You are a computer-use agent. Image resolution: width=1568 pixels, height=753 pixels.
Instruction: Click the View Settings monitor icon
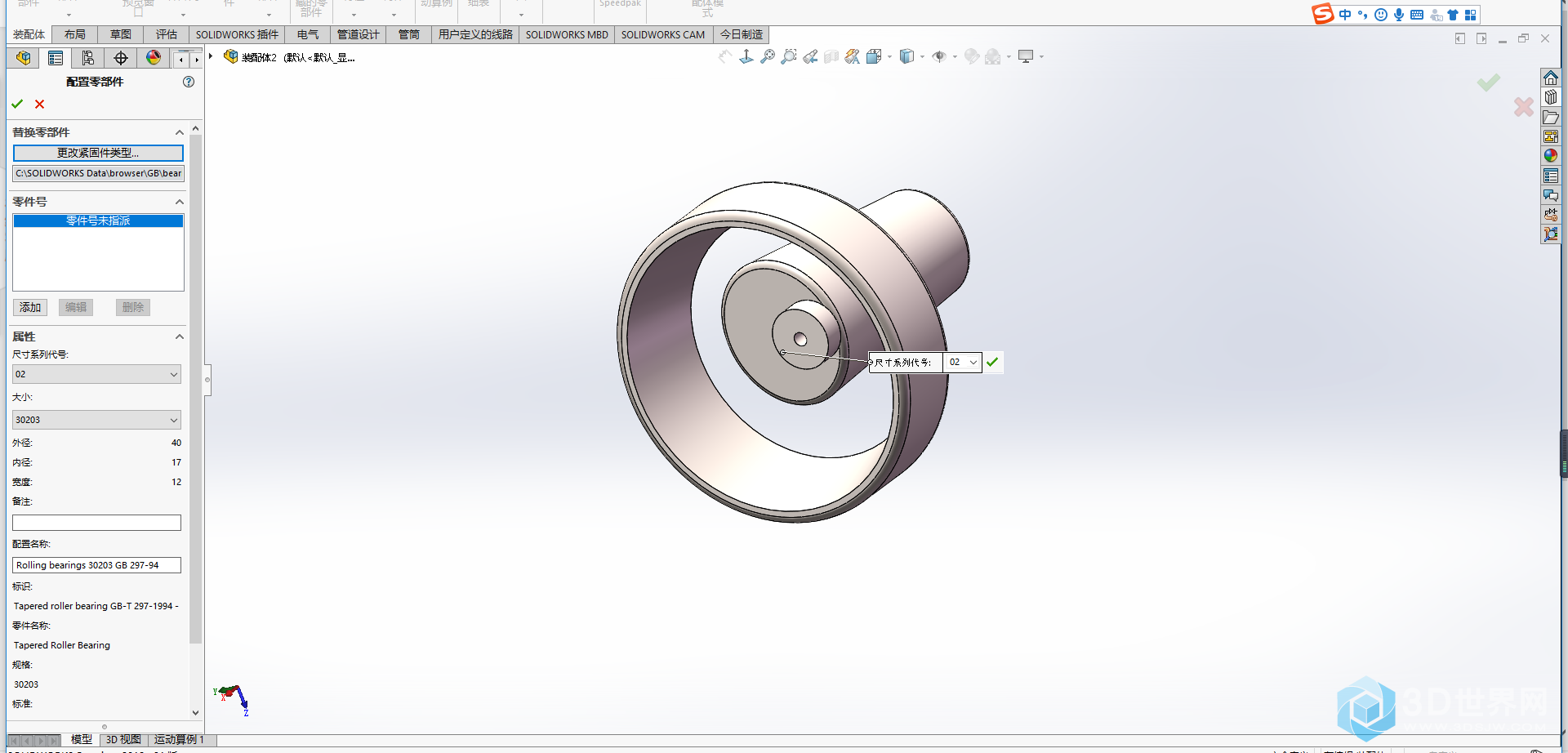1026,56
